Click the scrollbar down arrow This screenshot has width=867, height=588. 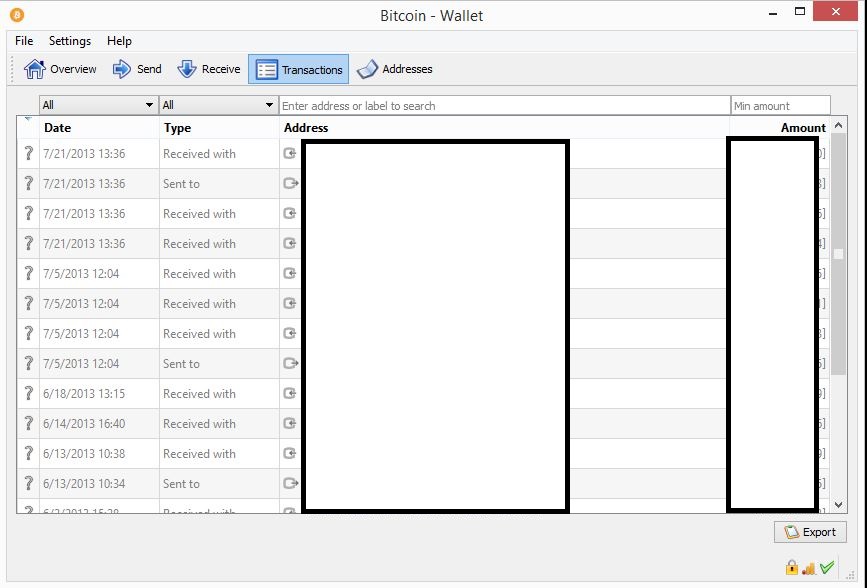838,505
